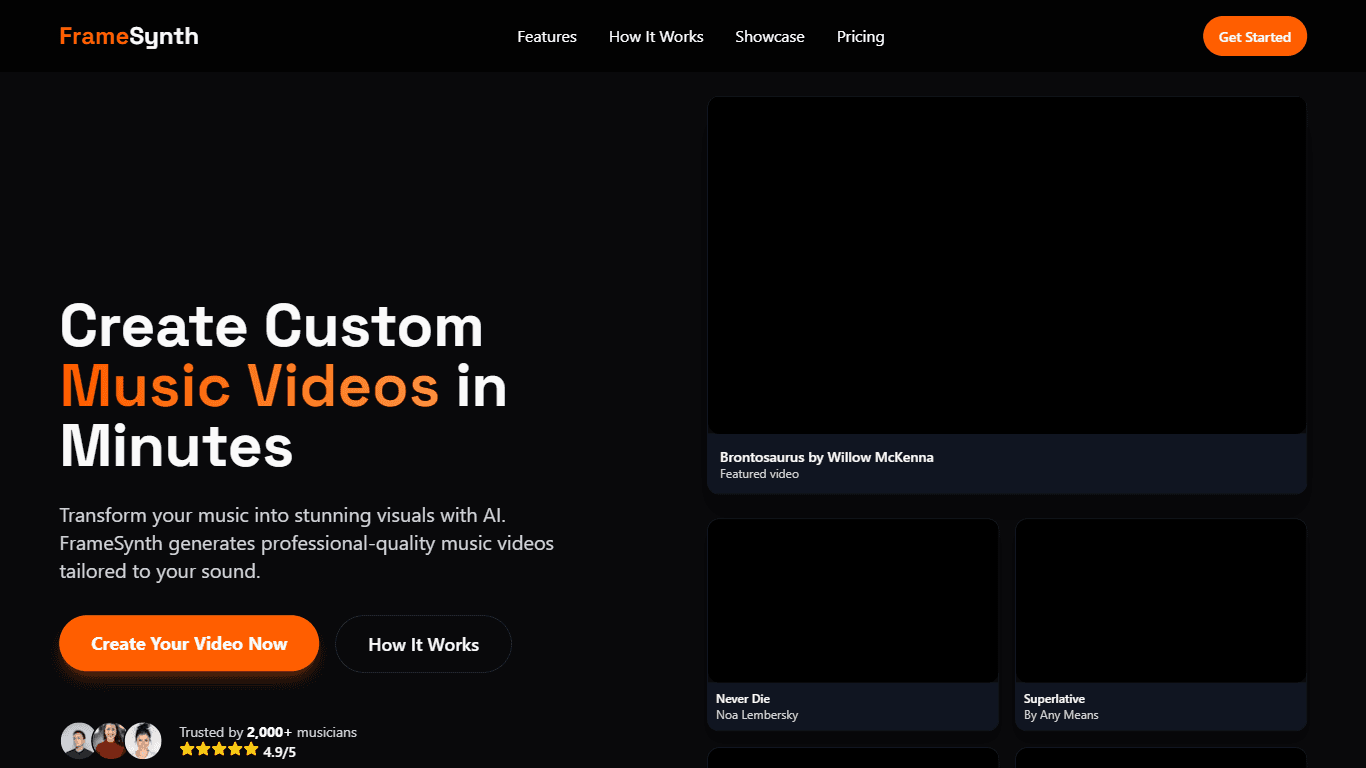The height and width of the screenshot is (768, 1366).
Task: Click the Brontosaurus by Willow McKenna title
Action: (827, 457)
